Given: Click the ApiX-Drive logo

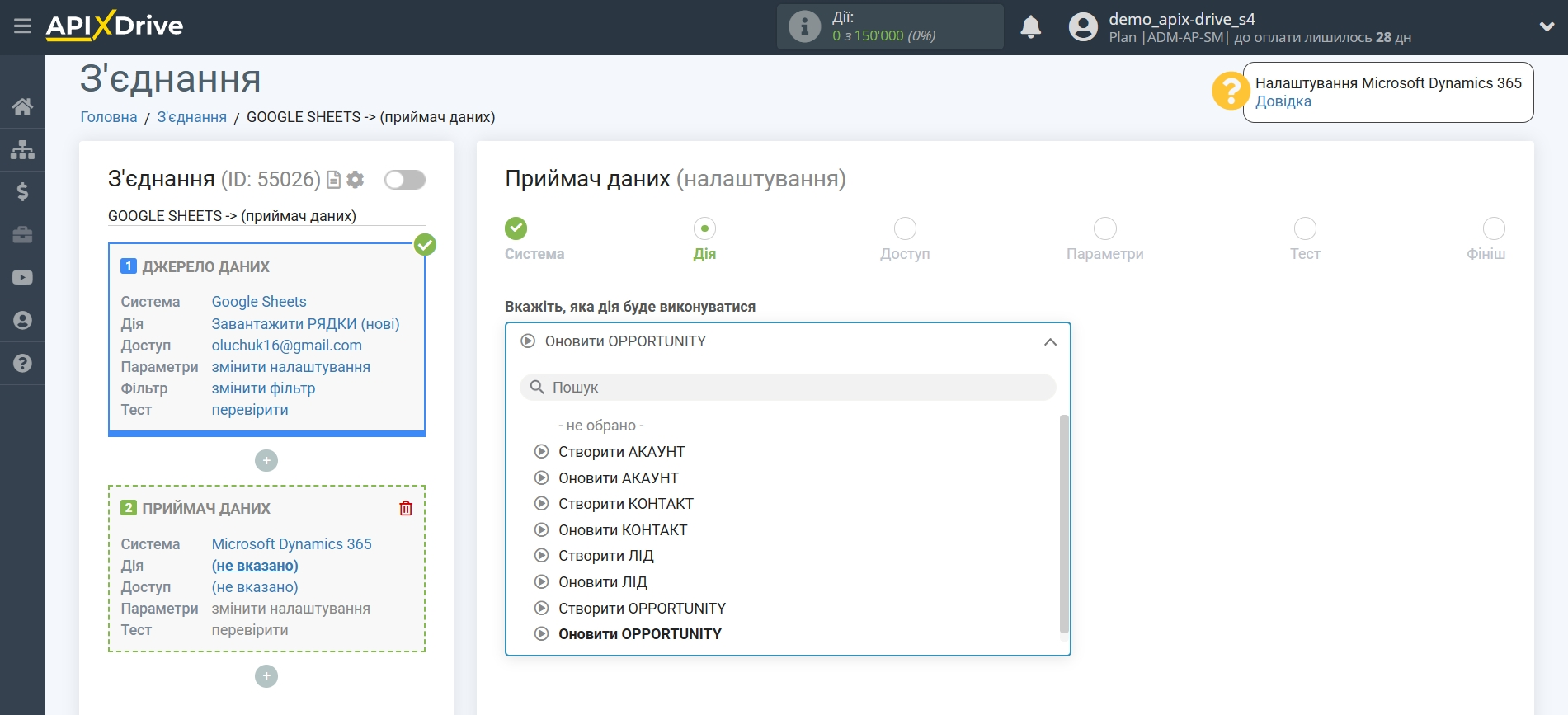Looking at the screenshot, I should 115,26.
